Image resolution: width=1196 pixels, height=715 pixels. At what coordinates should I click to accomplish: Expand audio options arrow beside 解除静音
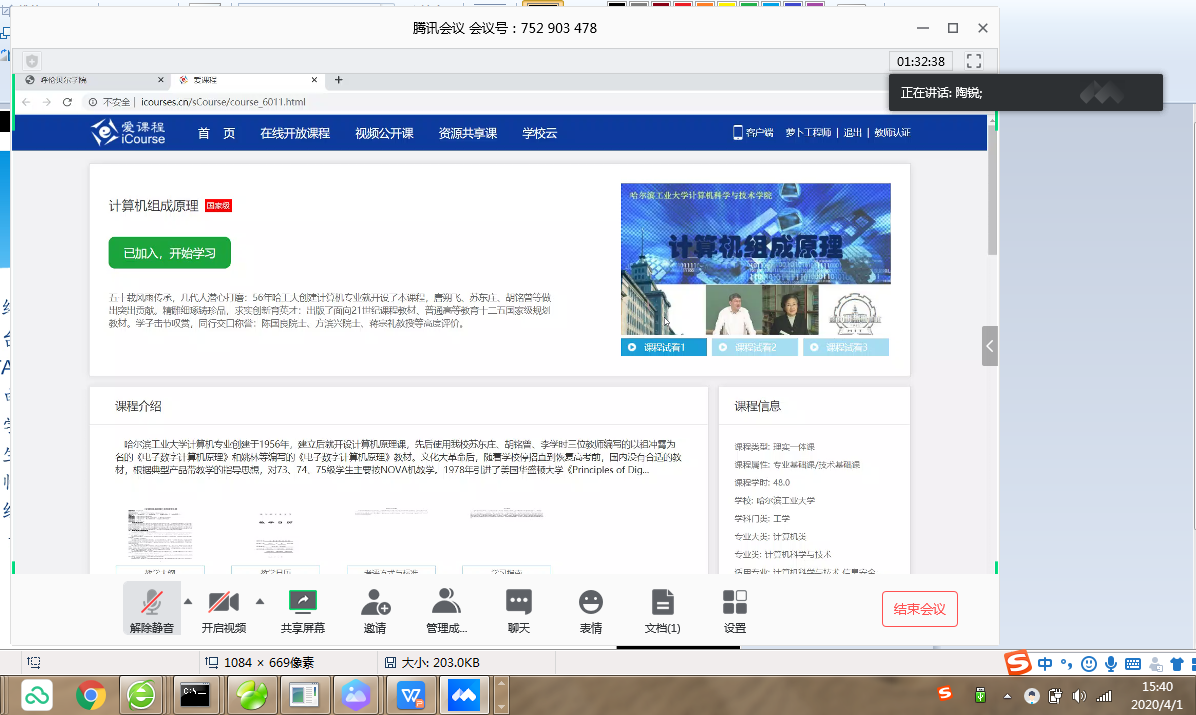tap(187, 601)
